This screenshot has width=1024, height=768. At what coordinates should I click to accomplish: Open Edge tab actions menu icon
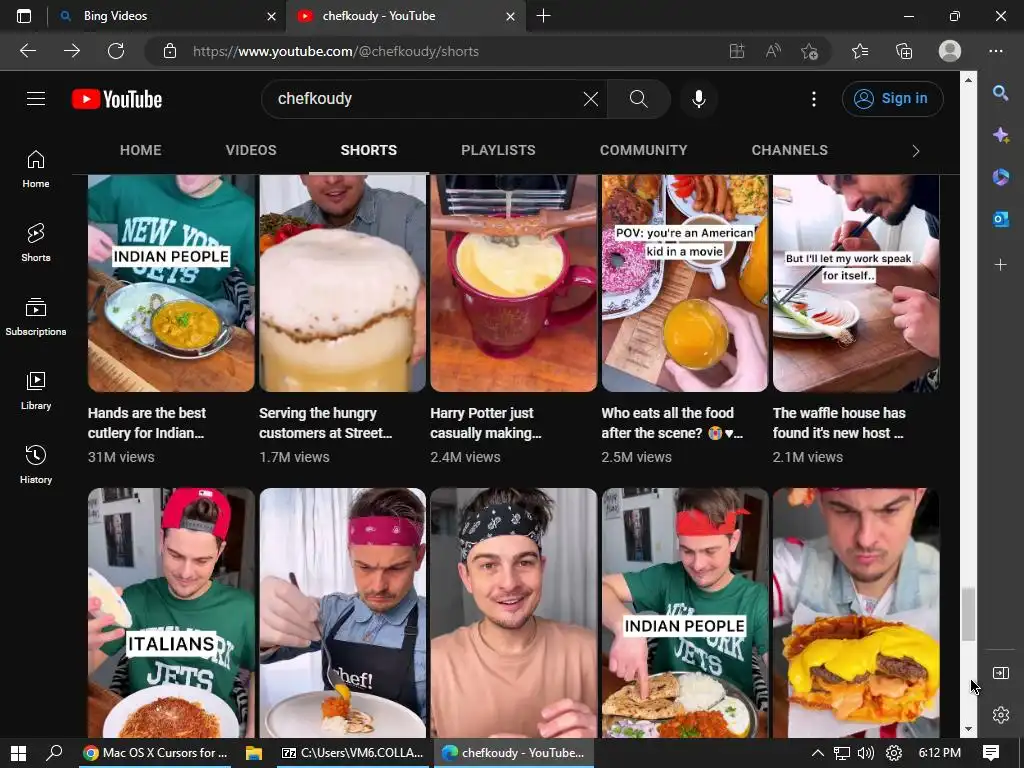point(24,16)
